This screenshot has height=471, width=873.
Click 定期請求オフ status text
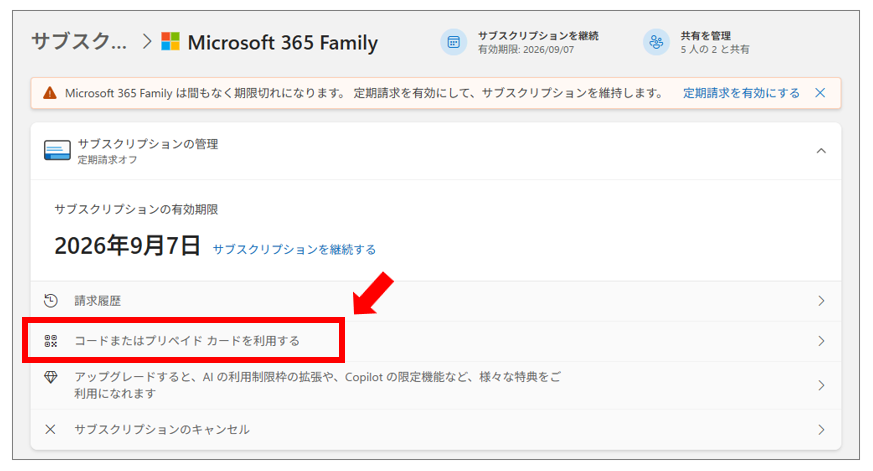point(107,160)
